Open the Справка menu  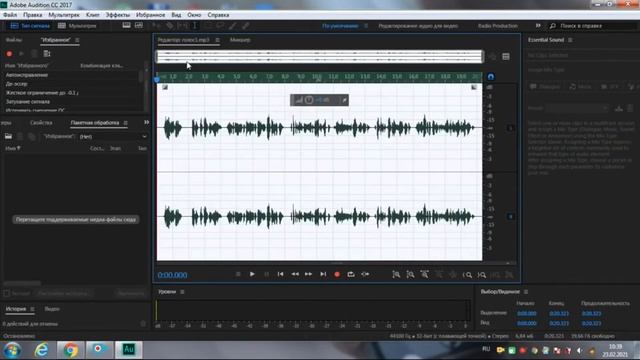point(218,15)
